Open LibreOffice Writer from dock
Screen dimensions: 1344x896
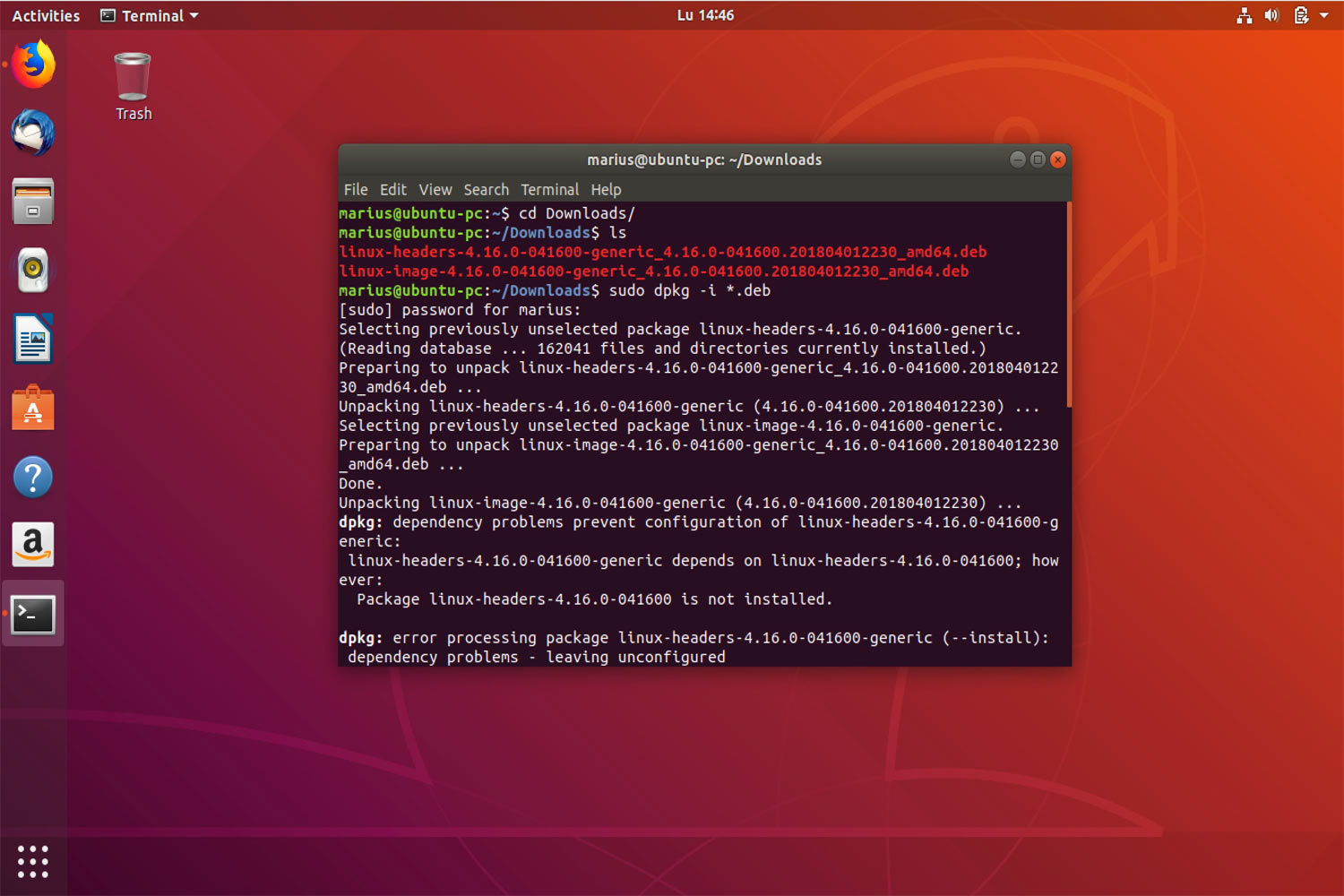(x=33, y=339)
